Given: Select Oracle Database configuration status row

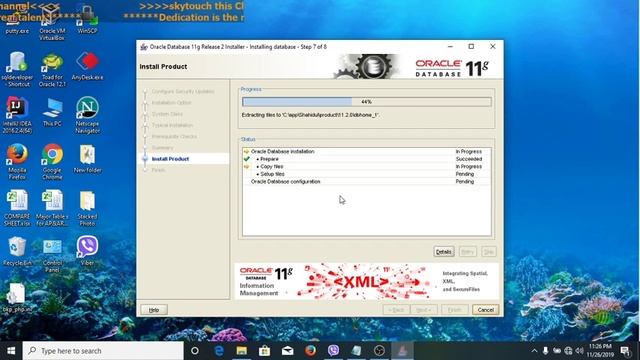Looking at the screenshot, I should pos(367,182).
